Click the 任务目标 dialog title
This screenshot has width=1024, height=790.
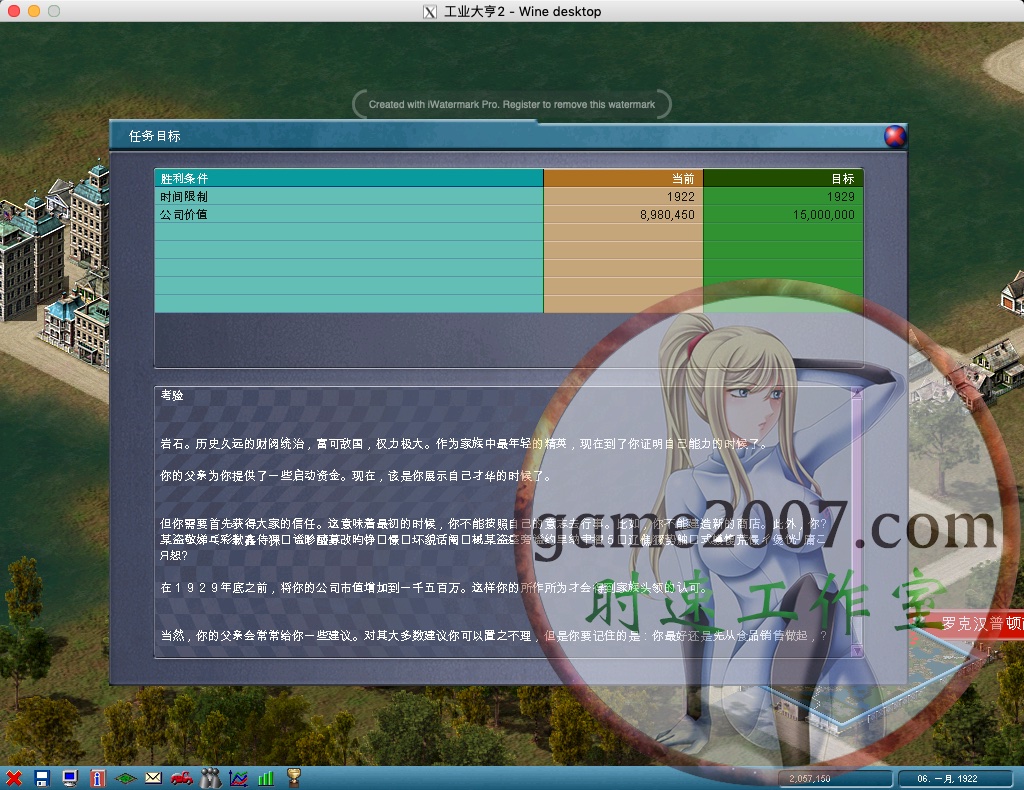pos(155,136)
